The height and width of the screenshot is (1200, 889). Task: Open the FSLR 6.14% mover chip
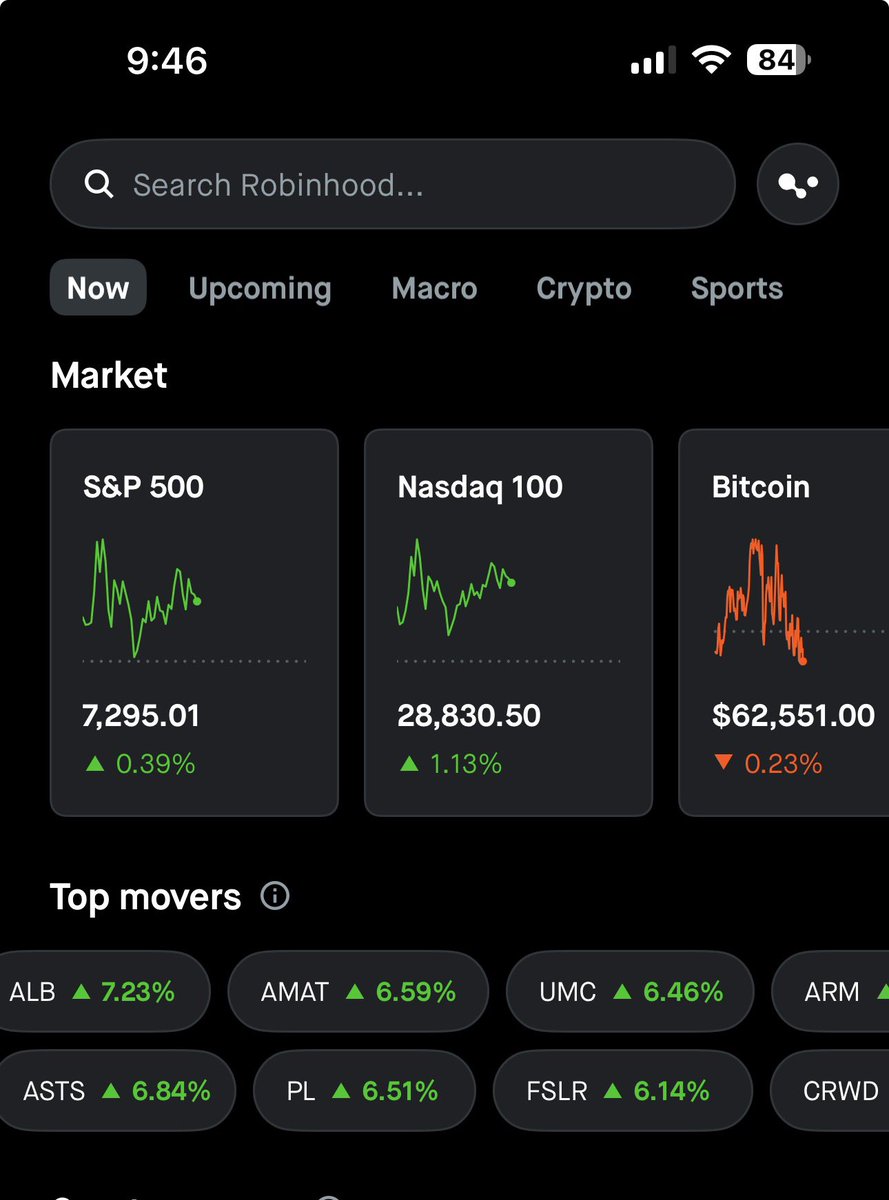[622, 1090]
